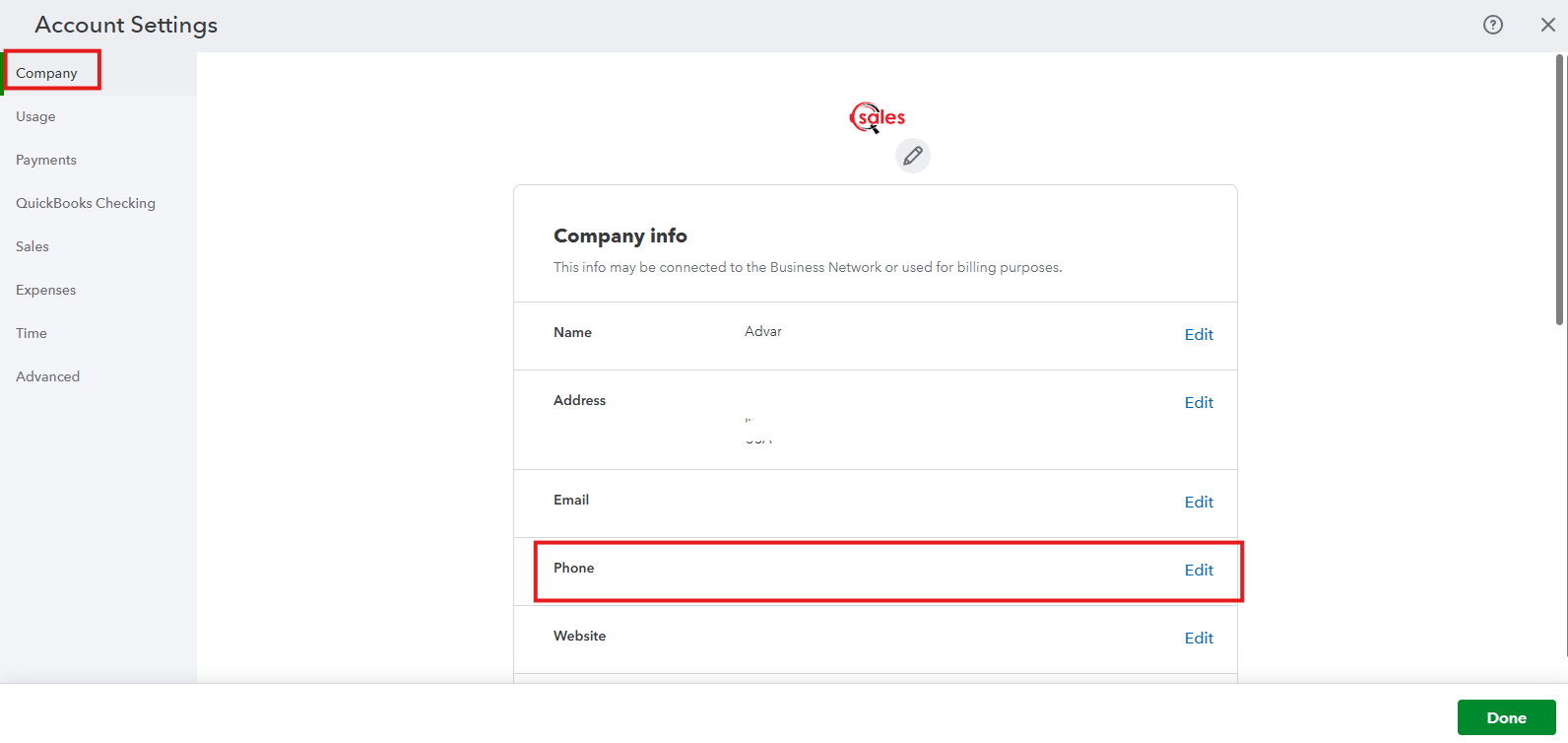The width and height of the screenshot is (1568, 743).
Task: Open the help question mark icon
Action: click(x=1493, y=25)
